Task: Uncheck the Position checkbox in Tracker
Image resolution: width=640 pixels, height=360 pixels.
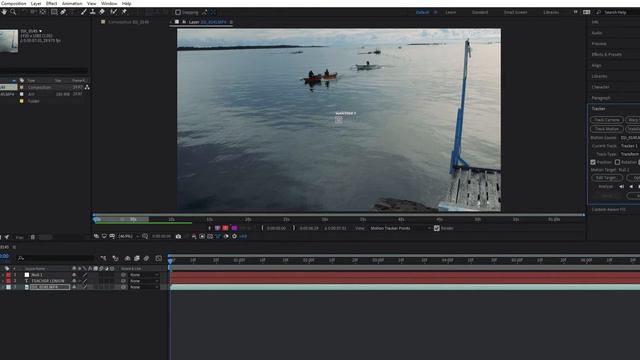Action: coord(593,162)
